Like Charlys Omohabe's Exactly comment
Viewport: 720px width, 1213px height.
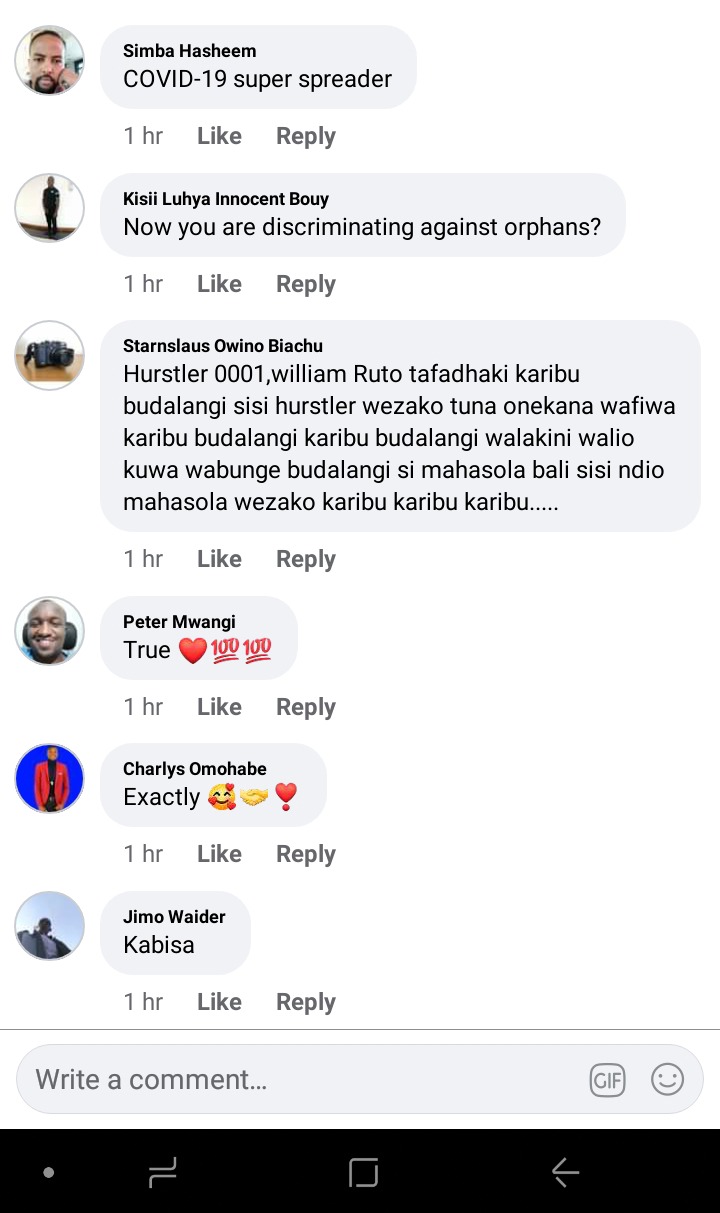(219, 854)
